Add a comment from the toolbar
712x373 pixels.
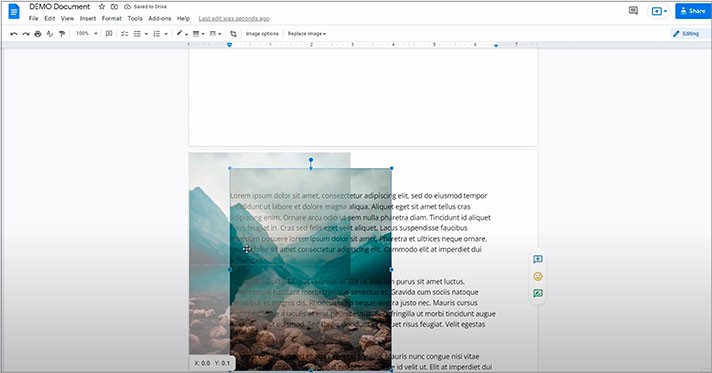[x=109, y=34]
